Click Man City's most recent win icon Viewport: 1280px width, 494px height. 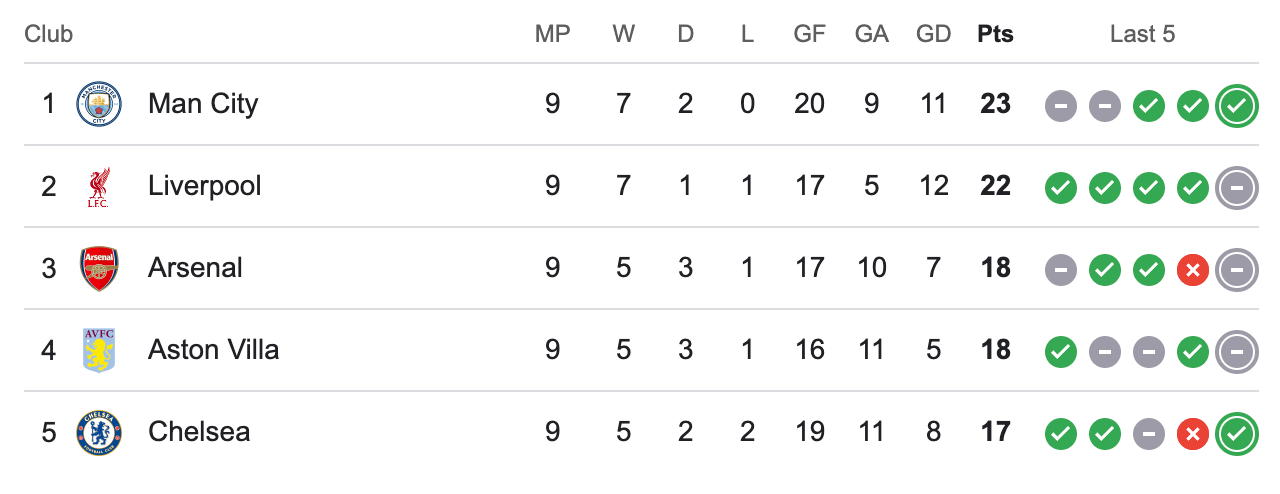tap(1237, 105)
